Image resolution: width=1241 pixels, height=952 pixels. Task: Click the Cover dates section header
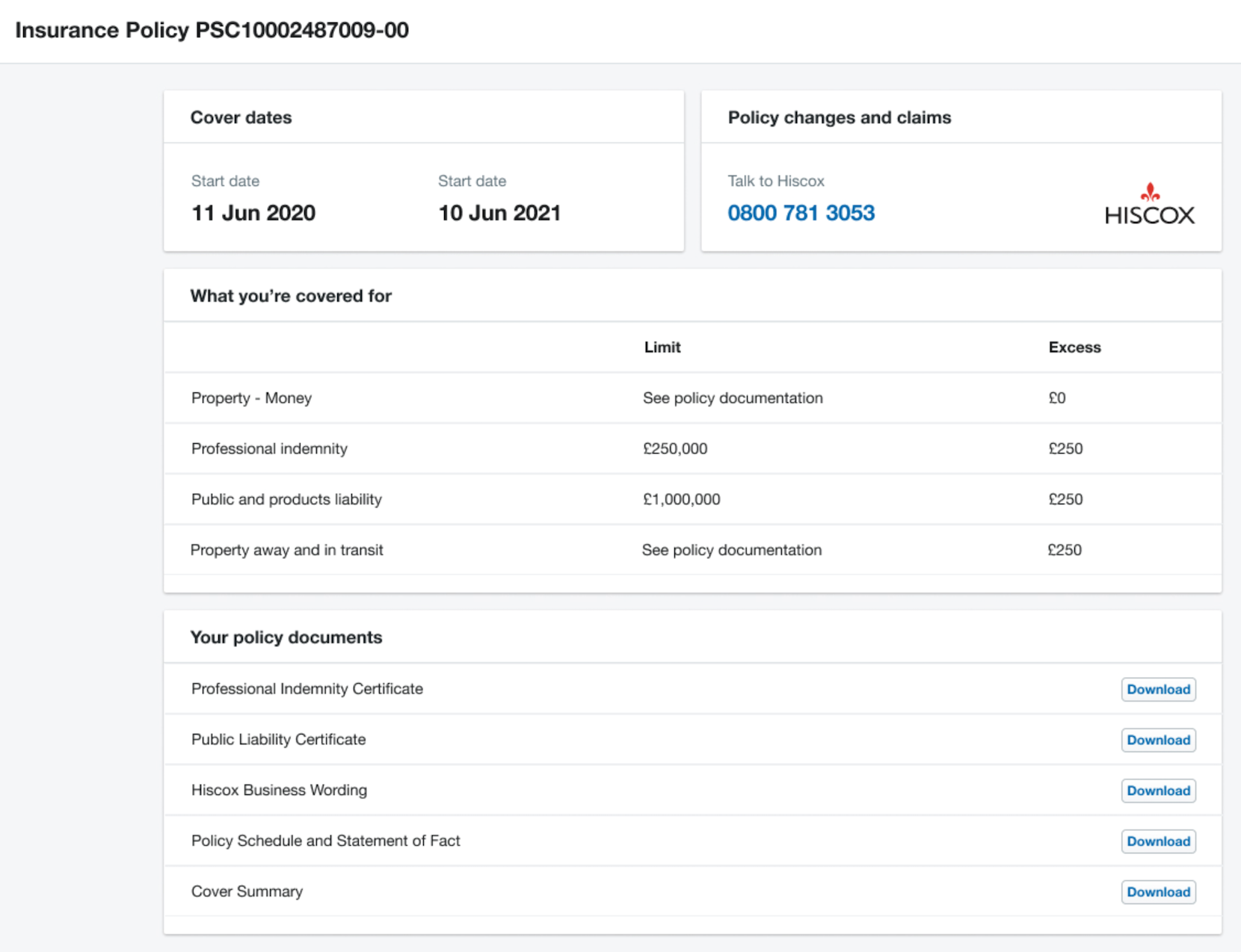click(241, 117)
